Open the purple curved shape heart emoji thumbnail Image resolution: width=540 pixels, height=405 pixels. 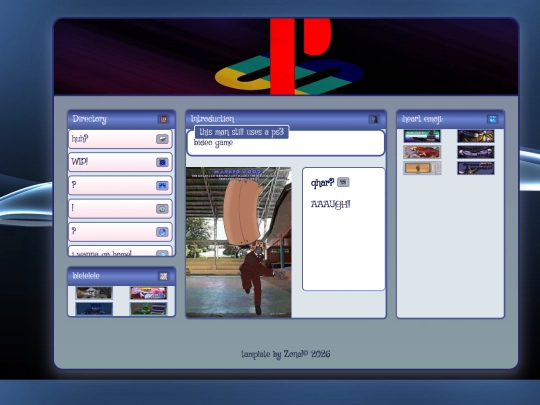click(476, 152)
